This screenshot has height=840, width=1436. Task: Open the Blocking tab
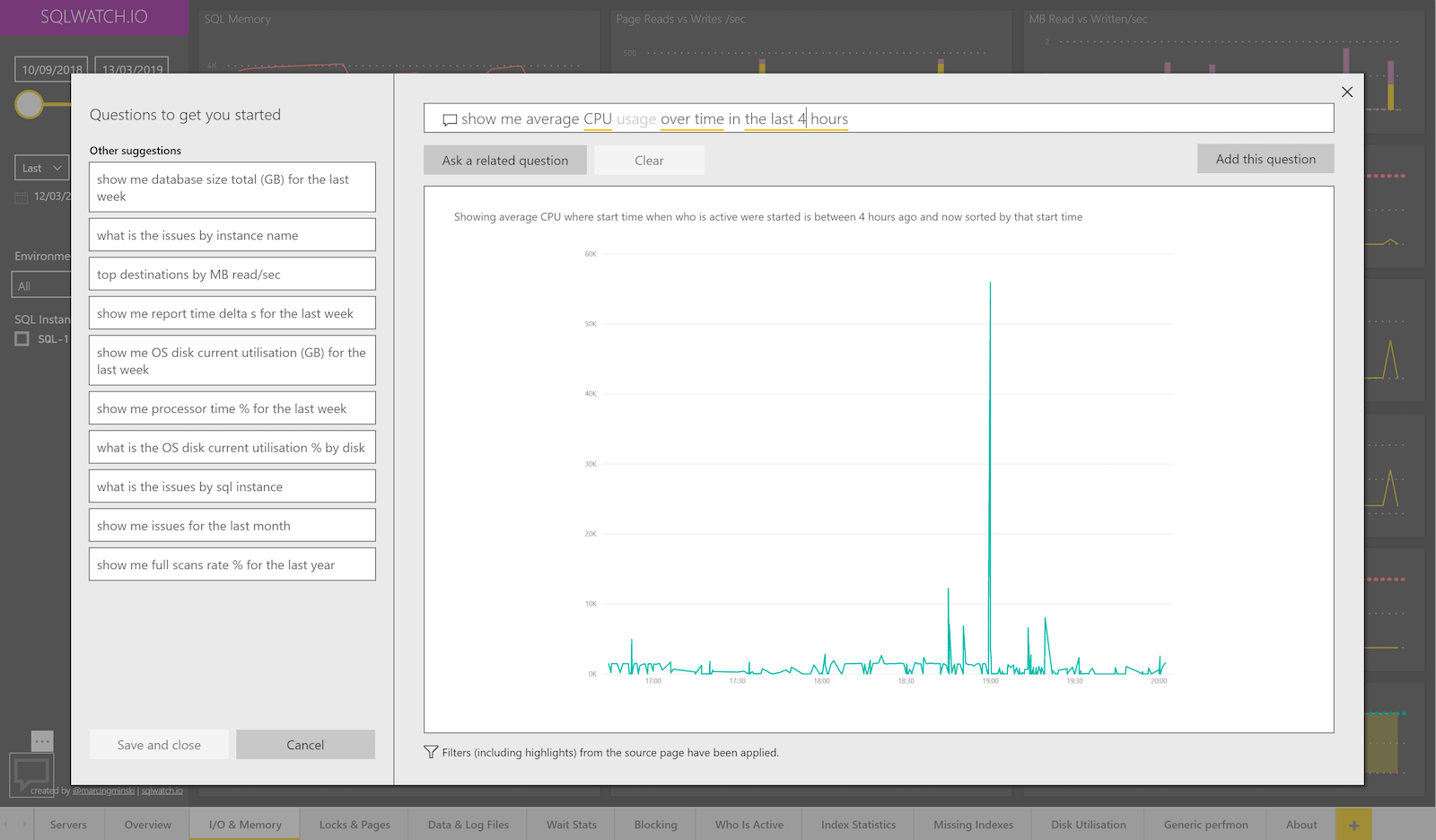coord(656,825)
